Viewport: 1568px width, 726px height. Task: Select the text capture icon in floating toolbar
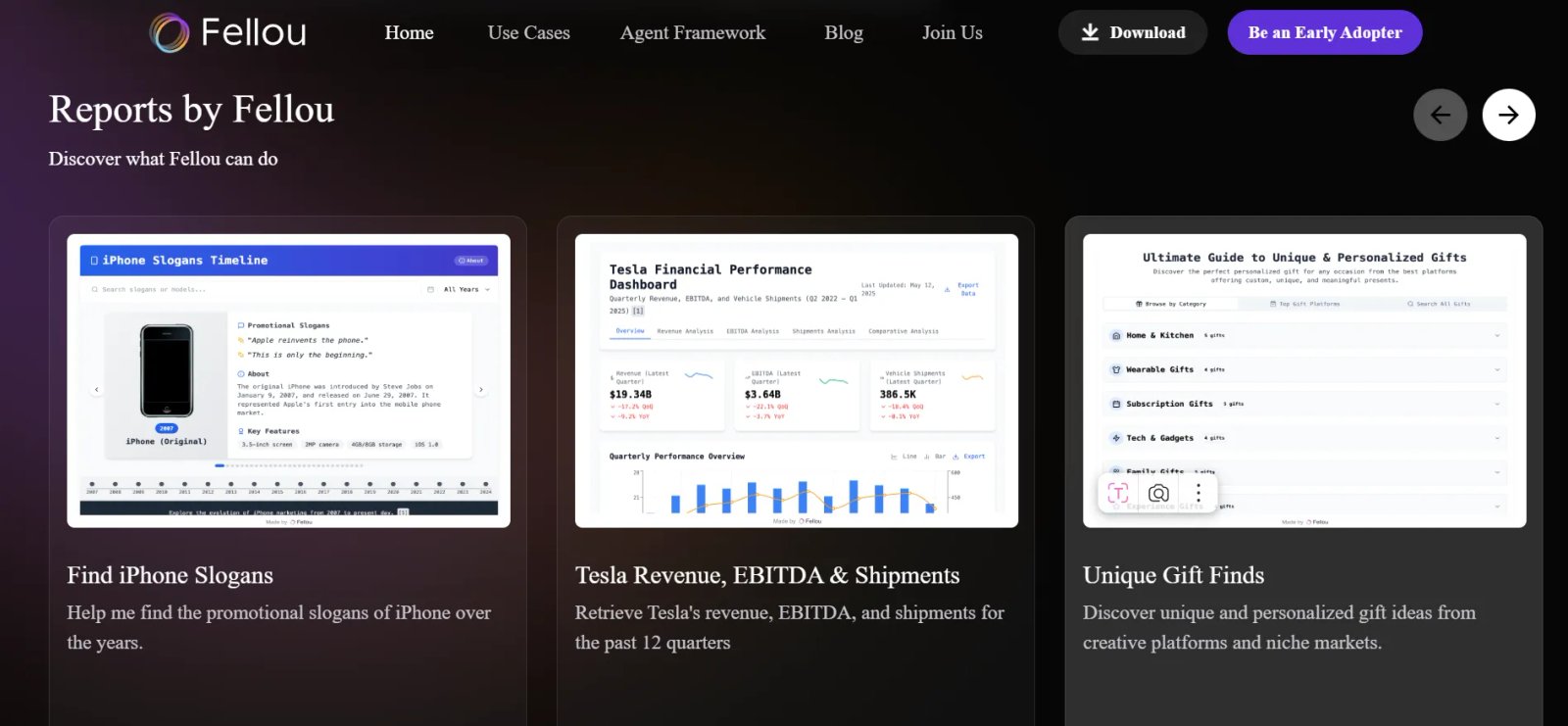1118,493
